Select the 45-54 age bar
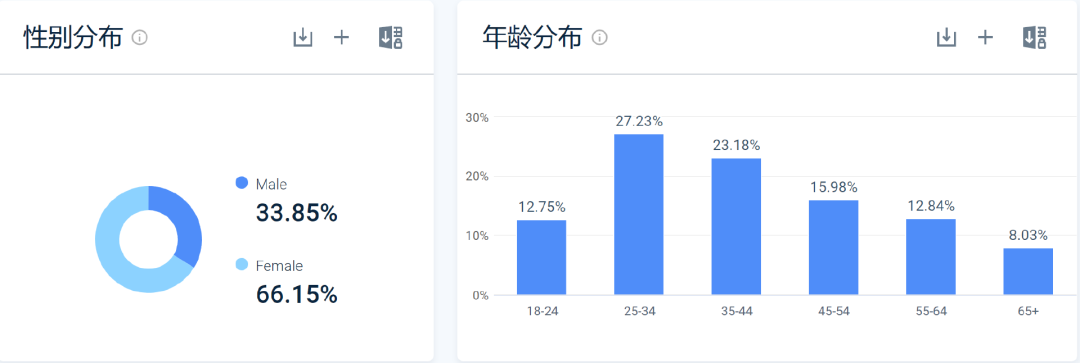Viewport: 1080px width, 363px height. point(833,248)
